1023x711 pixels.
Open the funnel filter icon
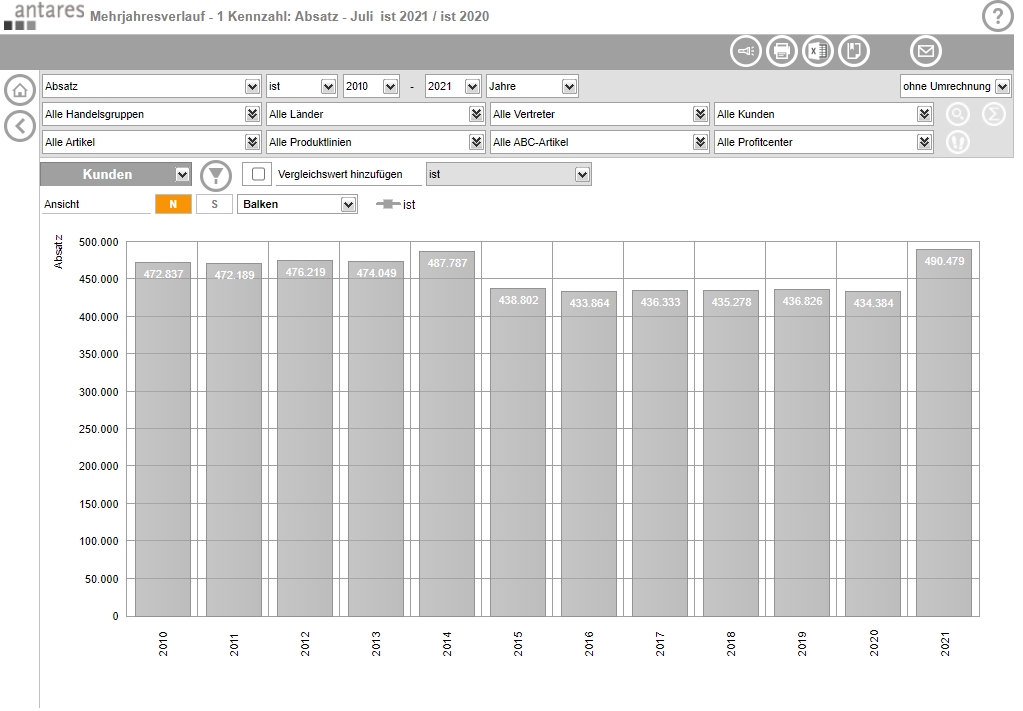point(215,175)
